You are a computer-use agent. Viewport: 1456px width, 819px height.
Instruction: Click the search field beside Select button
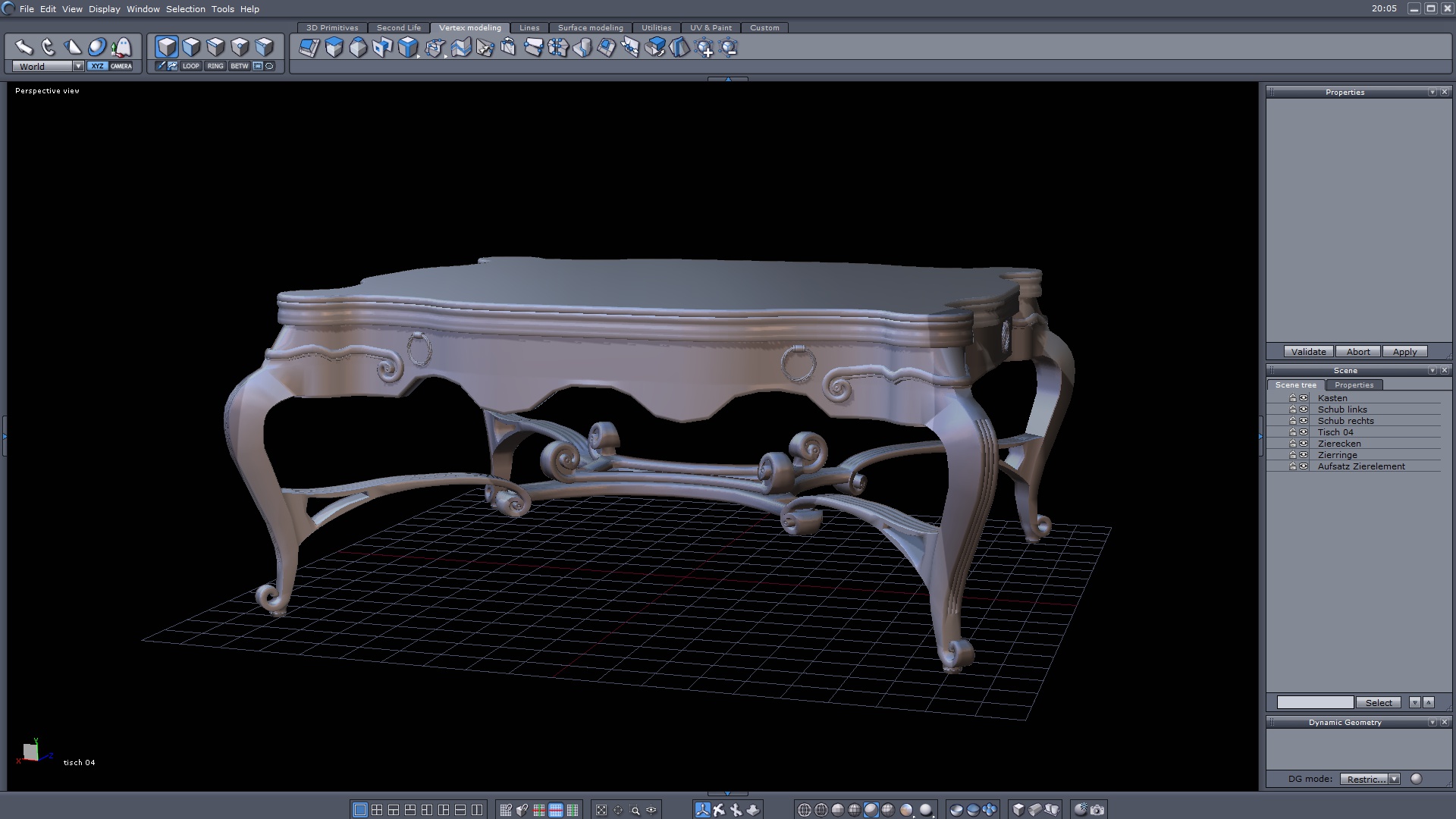pos(1315,702)
